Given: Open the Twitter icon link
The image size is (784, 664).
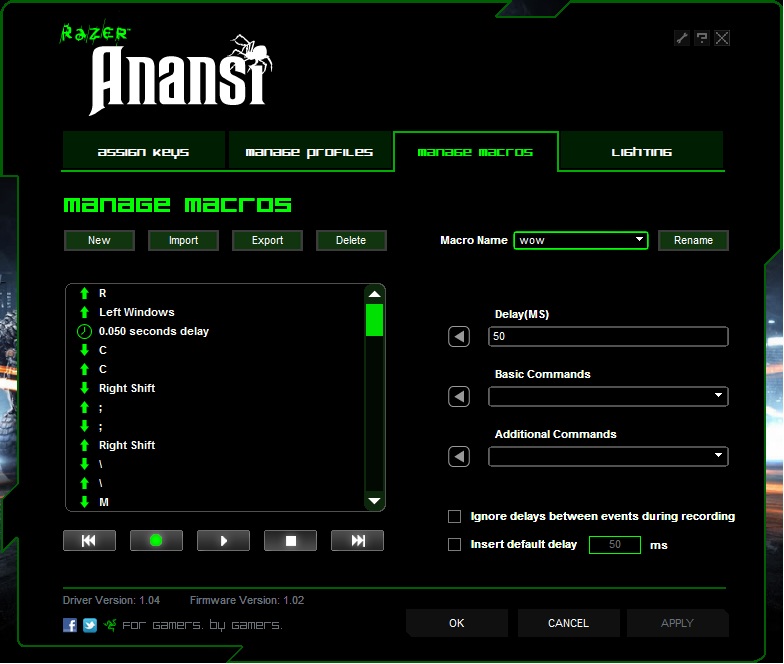Looking at the screenshot, I should click(x=90, y=625).
